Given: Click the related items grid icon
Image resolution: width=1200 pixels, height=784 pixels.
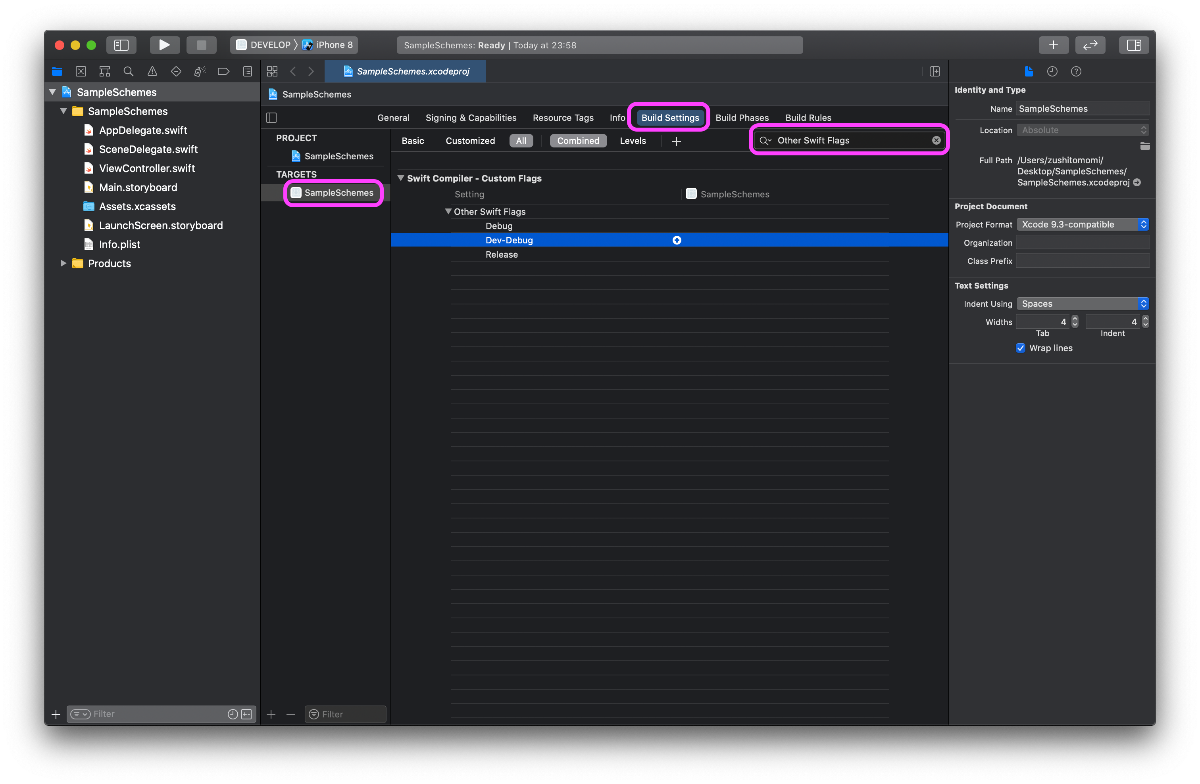Looking at the screenshot, I should tap(272, 72).
